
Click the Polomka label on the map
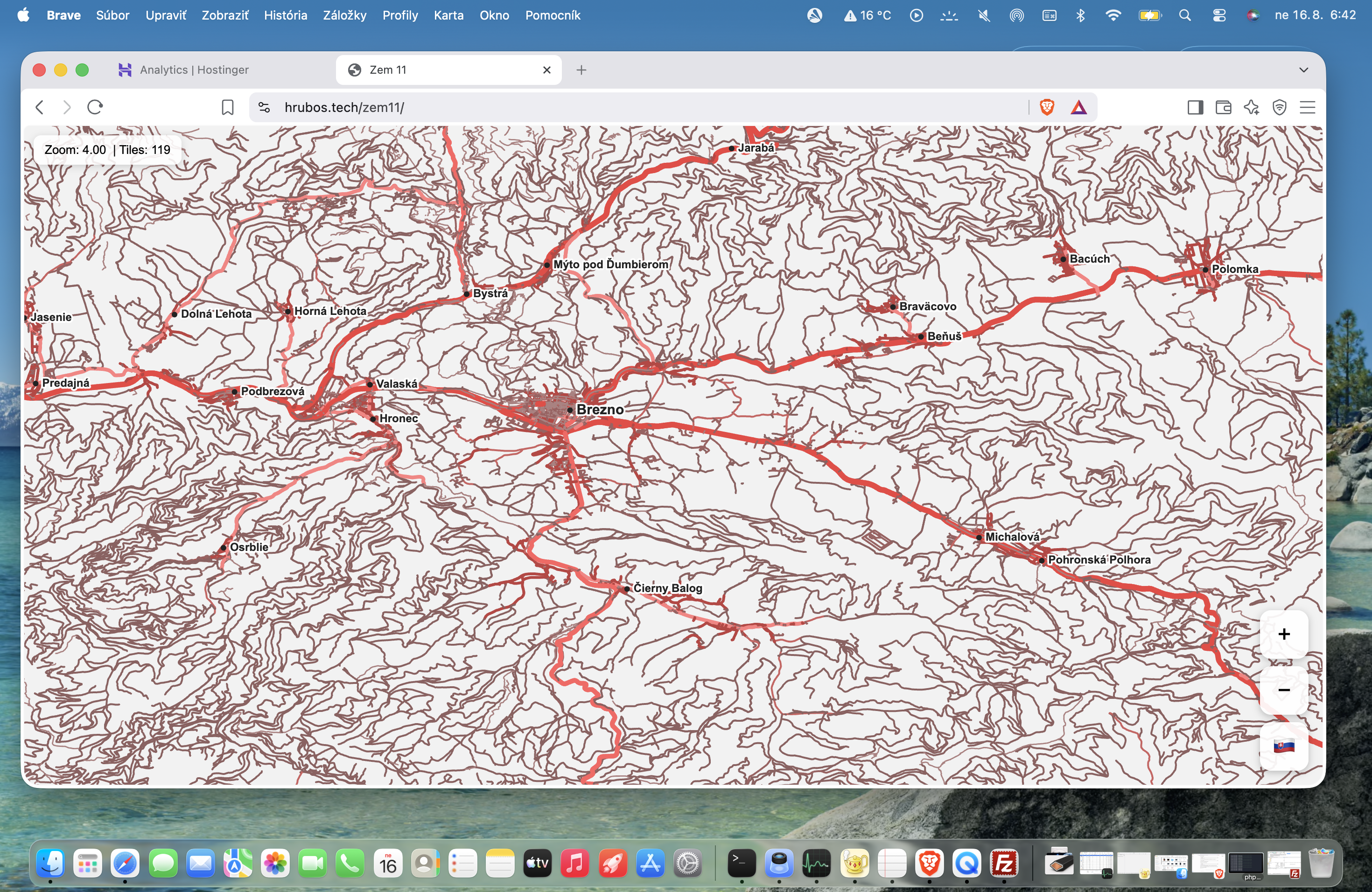[1235, 269]
